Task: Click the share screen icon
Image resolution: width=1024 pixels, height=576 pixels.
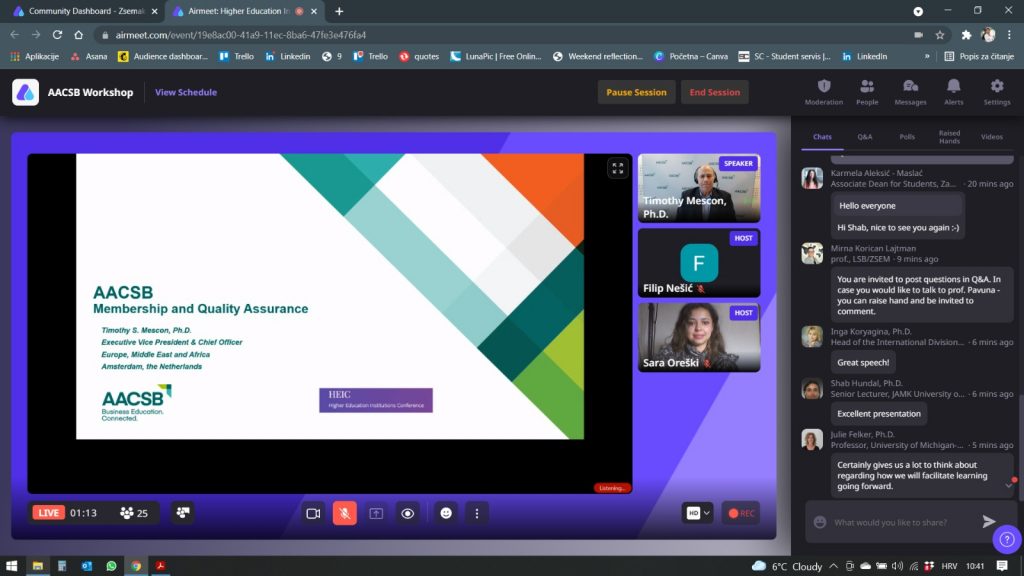Action: (x=376, y=513)
